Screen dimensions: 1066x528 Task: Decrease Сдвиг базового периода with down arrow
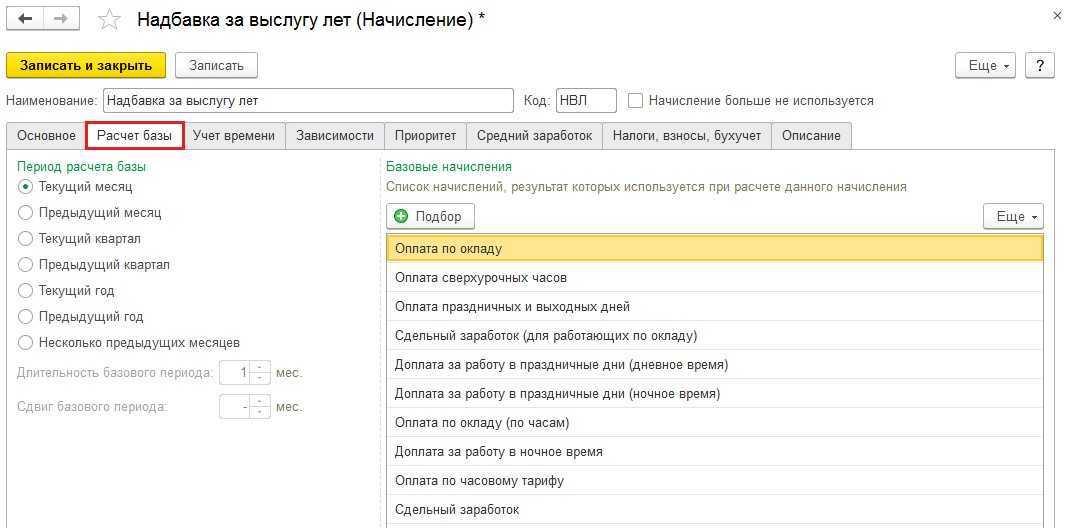click(260, 412)
